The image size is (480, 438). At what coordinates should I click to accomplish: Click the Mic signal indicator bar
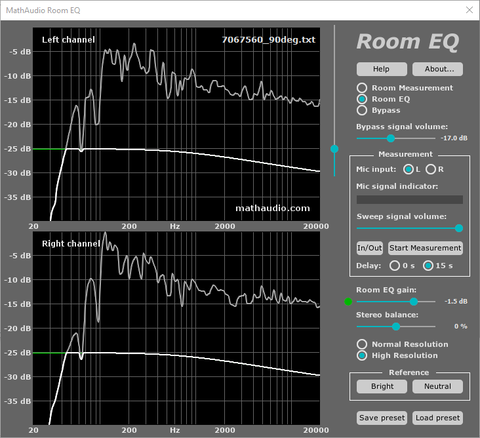(x=410, y=200)
